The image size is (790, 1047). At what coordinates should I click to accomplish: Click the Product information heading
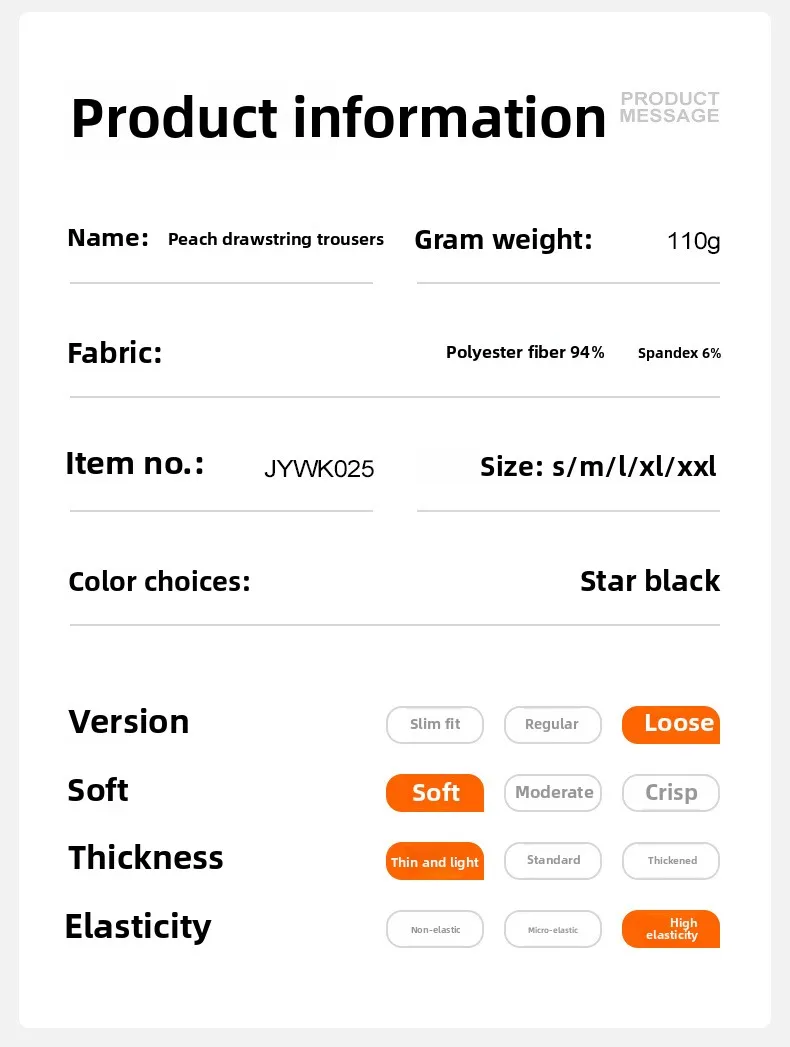coord(338,118)
